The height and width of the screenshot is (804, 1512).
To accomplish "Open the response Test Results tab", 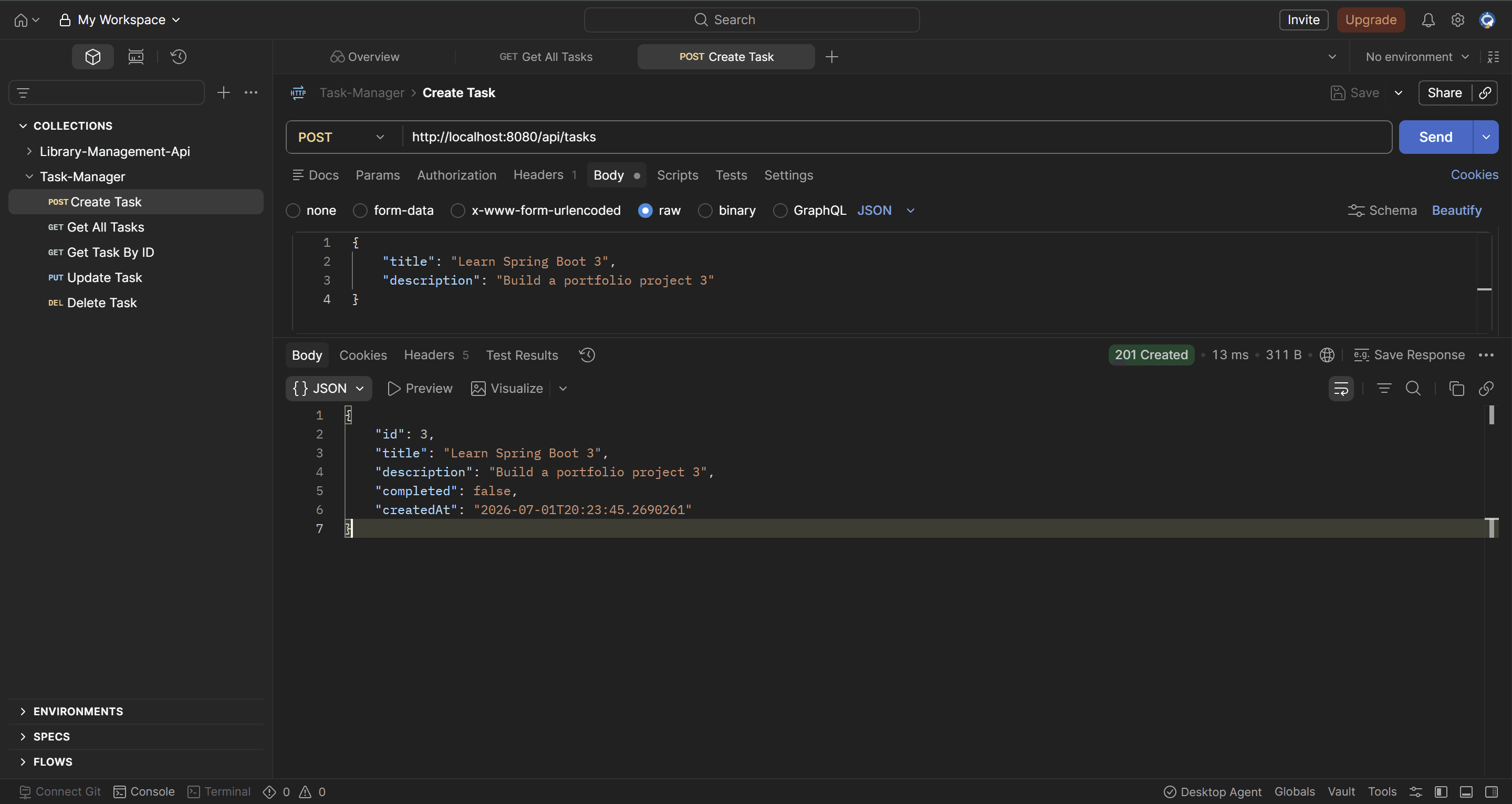I will click(x=522, y=354).
